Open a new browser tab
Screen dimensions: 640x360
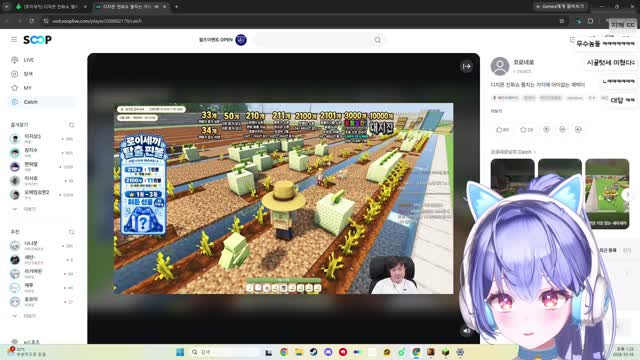coord(176,7)
